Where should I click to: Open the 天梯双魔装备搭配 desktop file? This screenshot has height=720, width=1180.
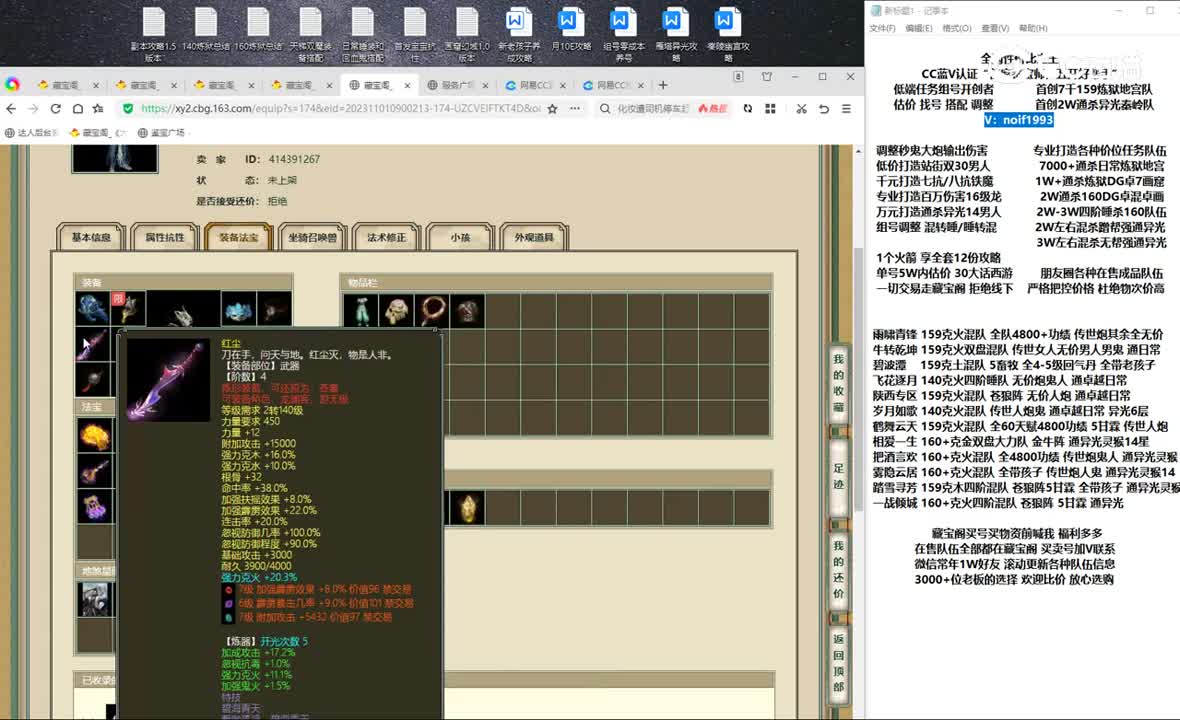point(310,34)
